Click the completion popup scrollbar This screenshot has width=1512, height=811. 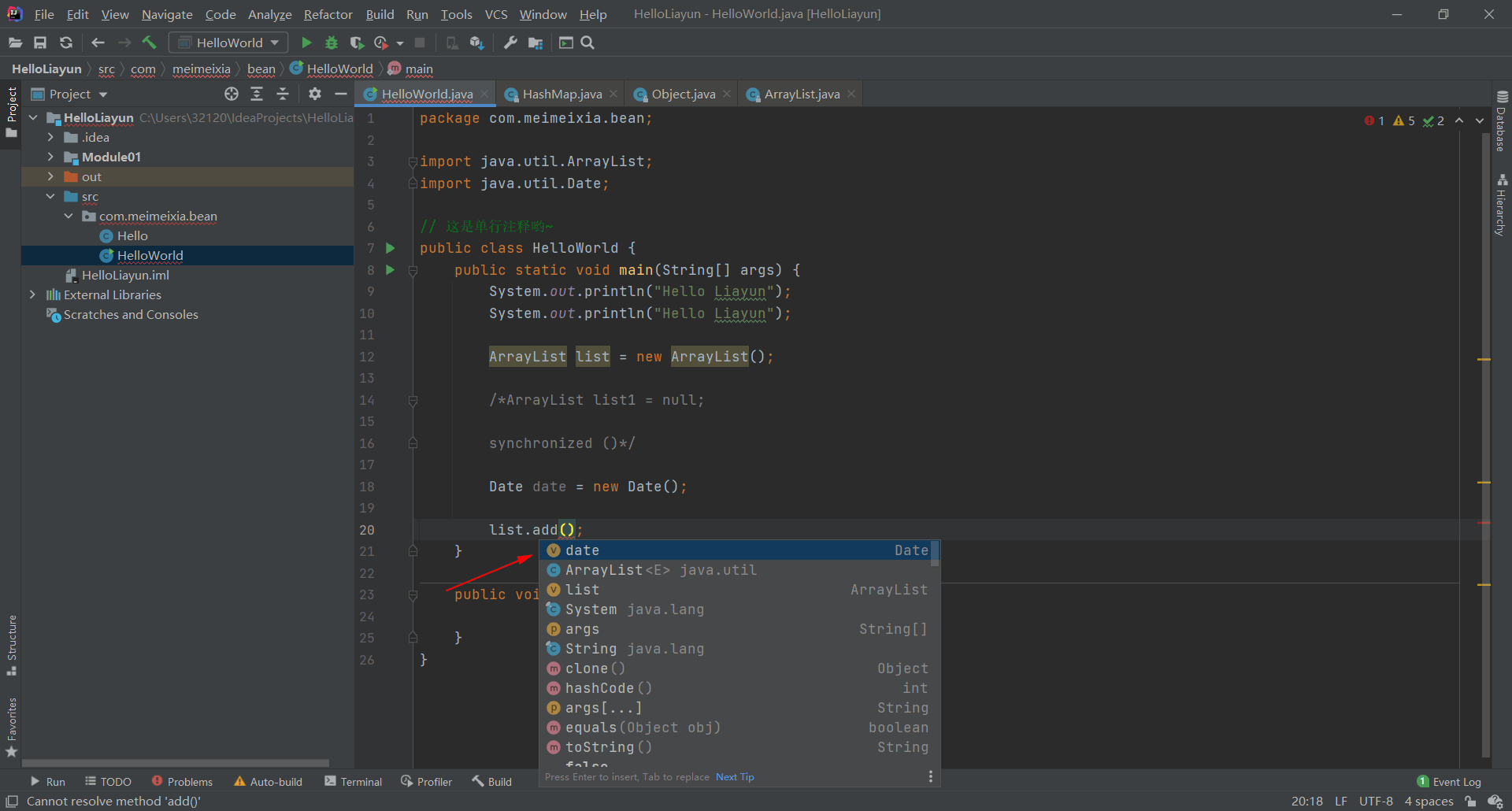pyautogui.click(x=935, y=554)
